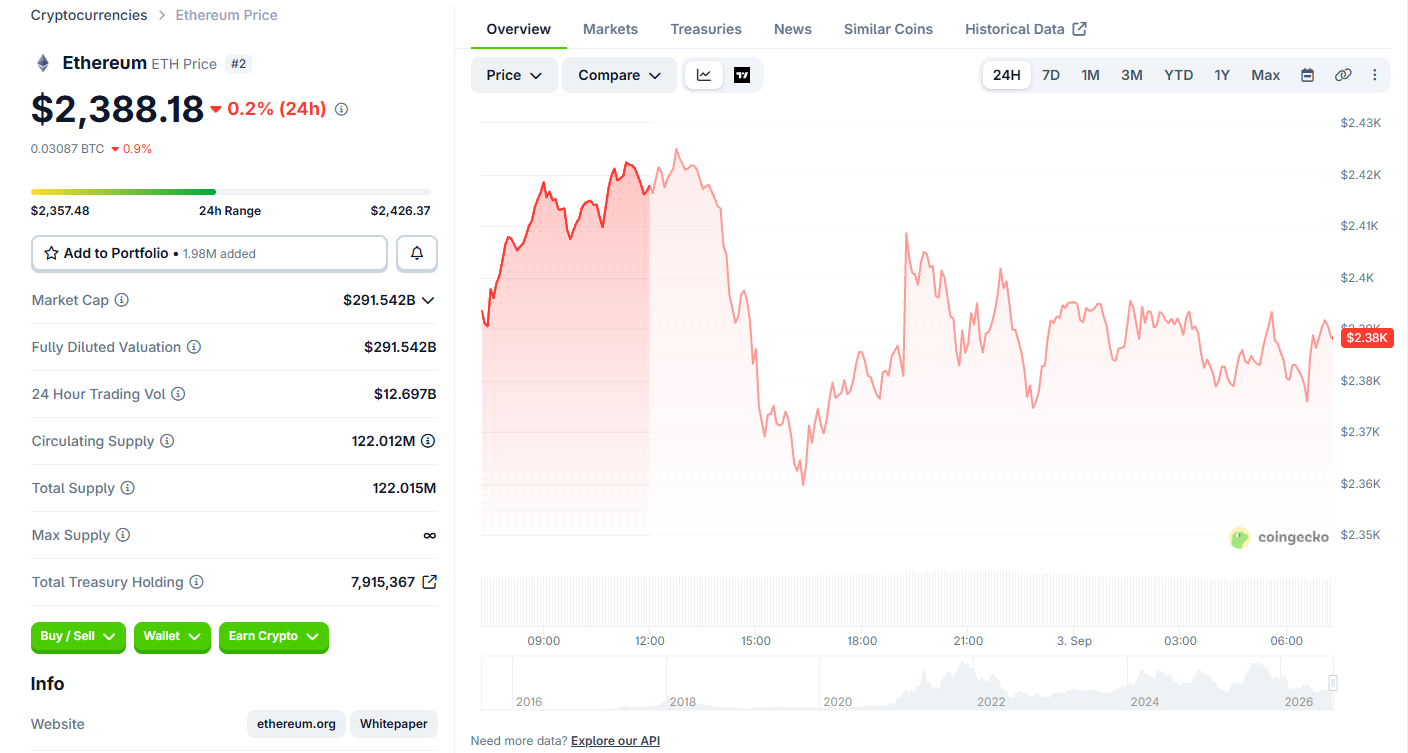The image size is (1408, 753).
Task: Select the 1M time range
Action: tap(1091, 75)
